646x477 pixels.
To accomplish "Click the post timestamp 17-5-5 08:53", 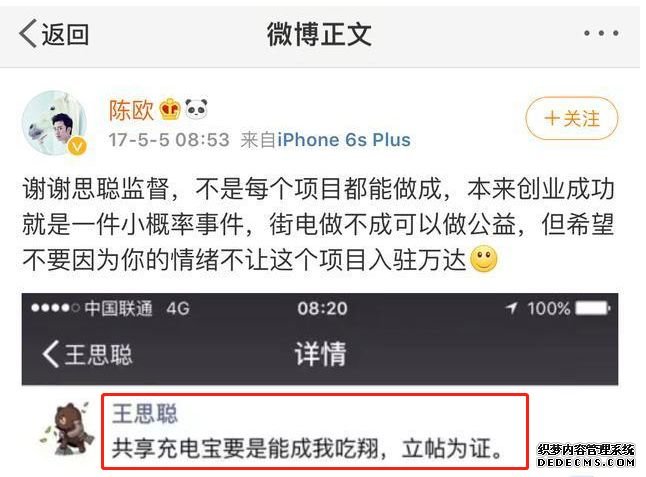I will click(169, 140).
